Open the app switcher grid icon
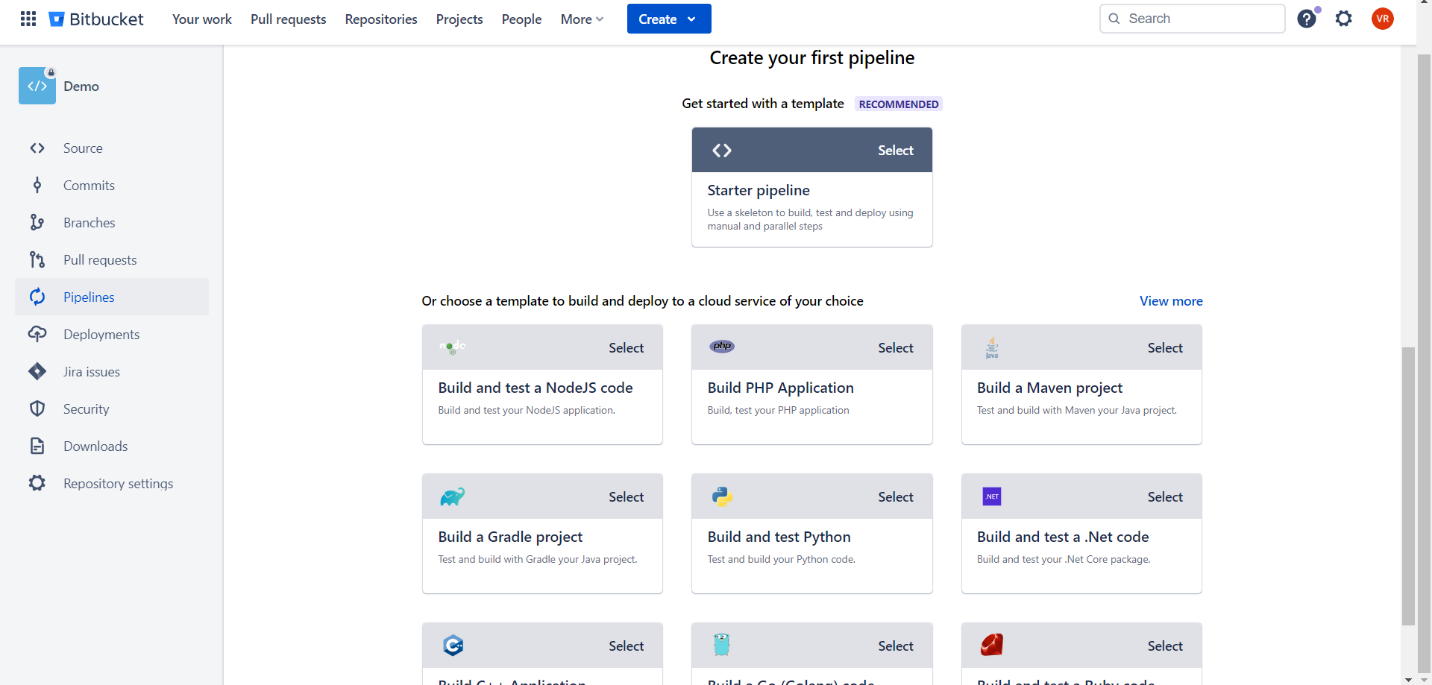 28,19
